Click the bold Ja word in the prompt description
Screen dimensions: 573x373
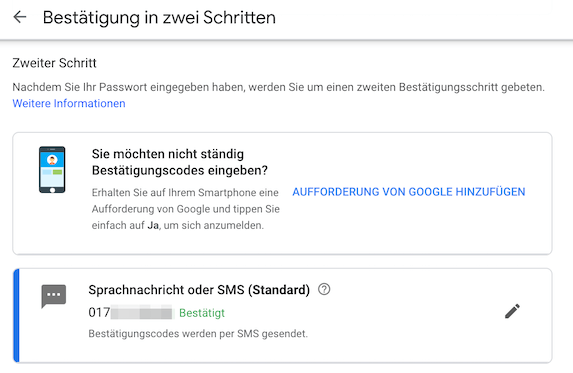coord(153,225)
